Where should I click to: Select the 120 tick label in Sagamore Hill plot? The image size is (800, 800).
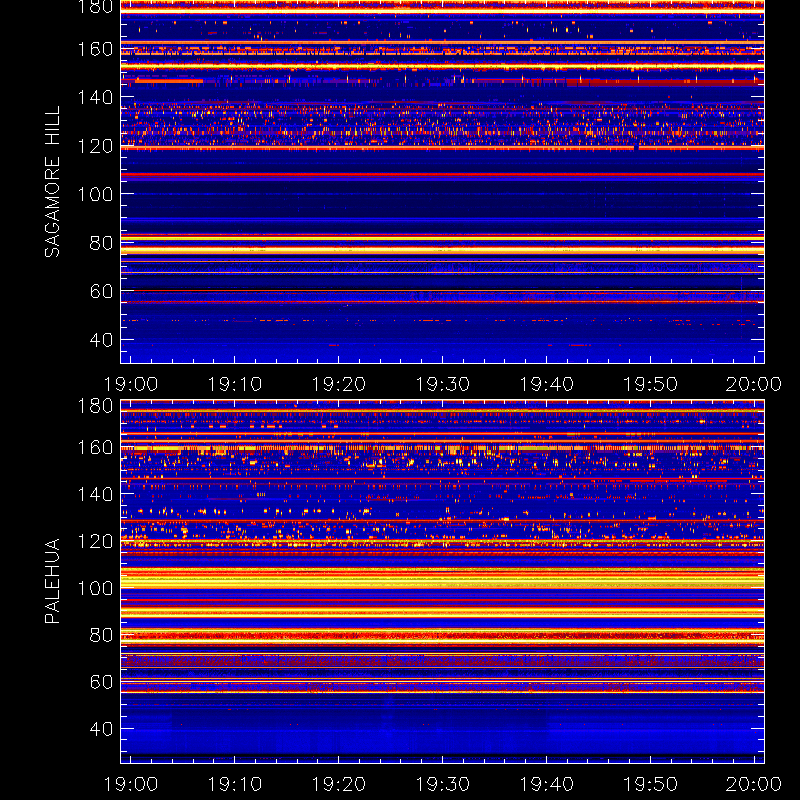click(x=95, y=146)
